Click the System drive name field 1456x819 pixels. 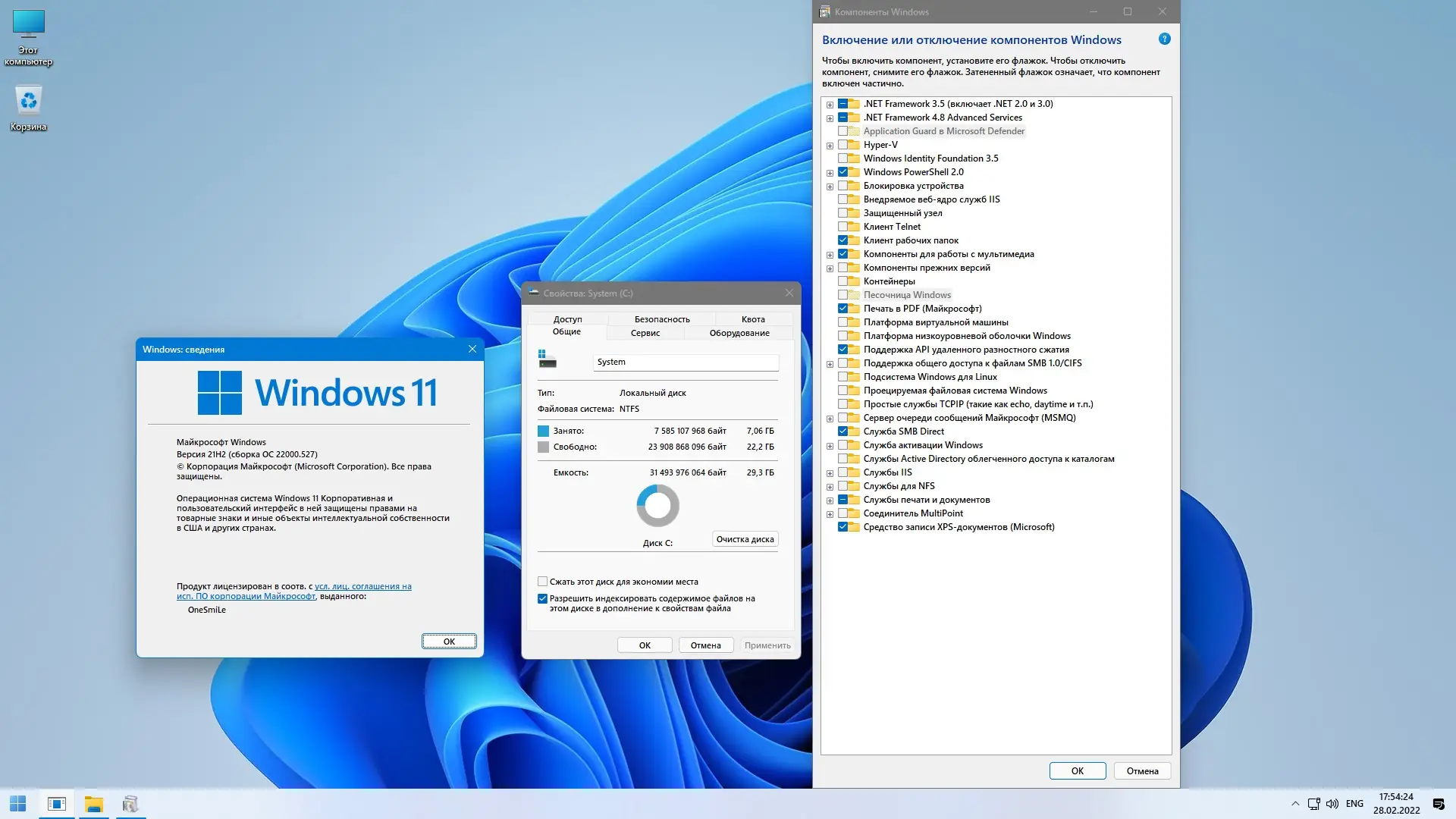(x=685, y=362)
